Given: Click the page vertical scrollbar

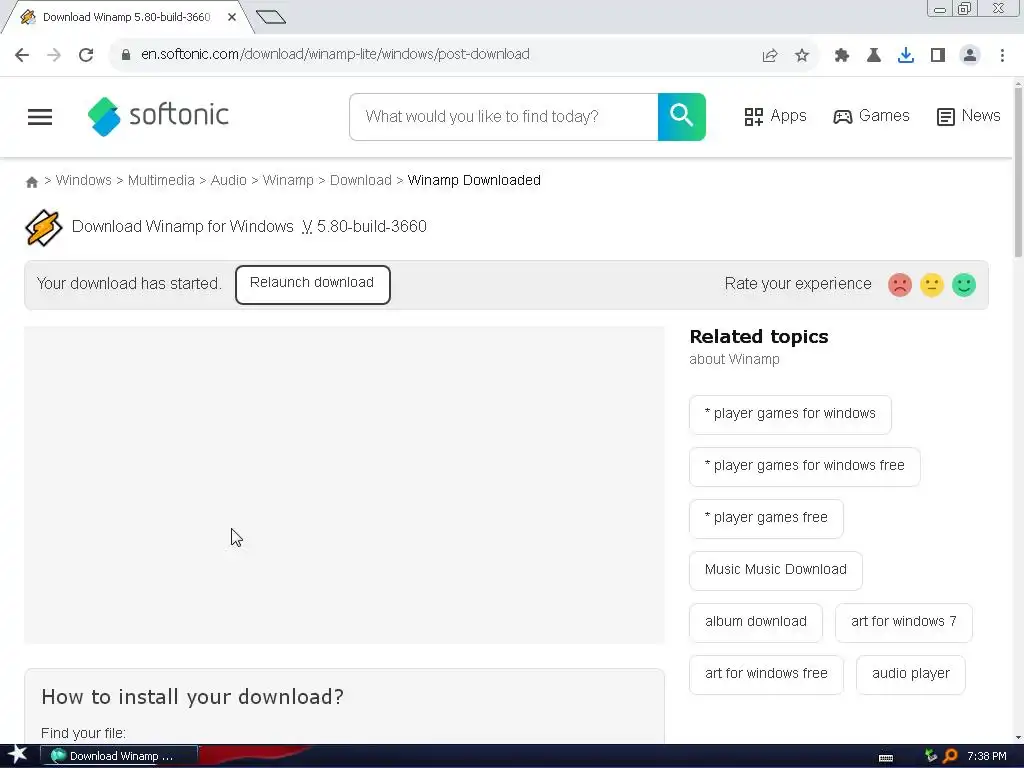Looking at the screenshot, I should (1018, 170).
